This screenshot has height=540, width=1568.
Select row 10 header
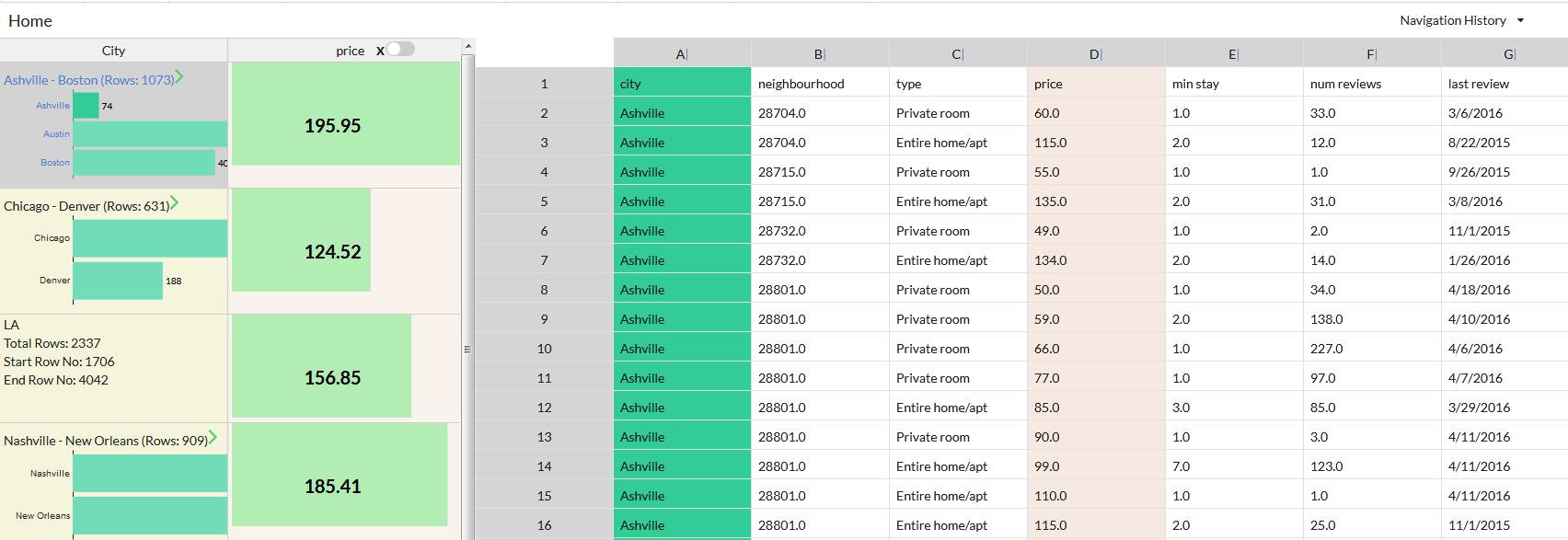(544, 349)
